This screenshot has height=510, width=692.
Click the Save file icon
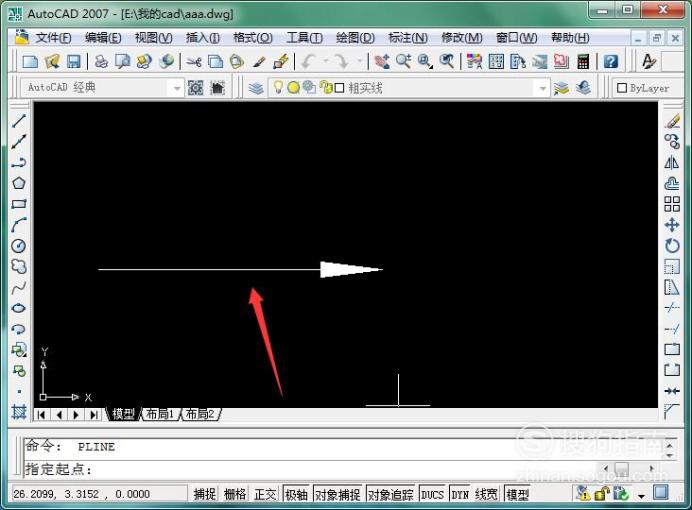[73, 61]
